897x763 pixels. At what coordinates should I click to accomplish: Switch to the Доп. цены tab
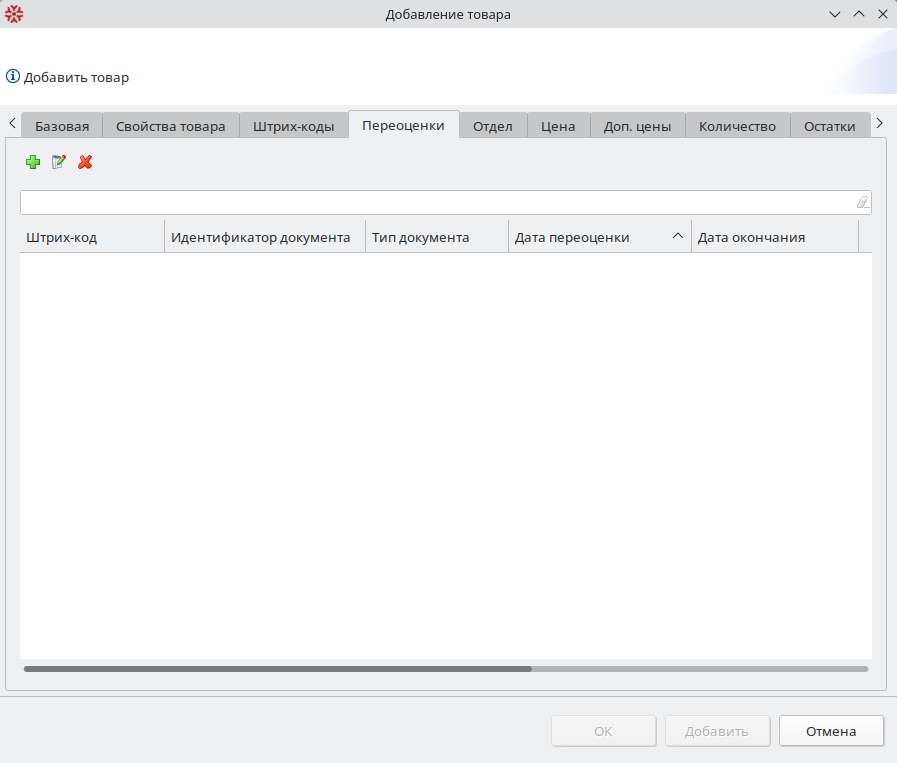pos(637,126)
